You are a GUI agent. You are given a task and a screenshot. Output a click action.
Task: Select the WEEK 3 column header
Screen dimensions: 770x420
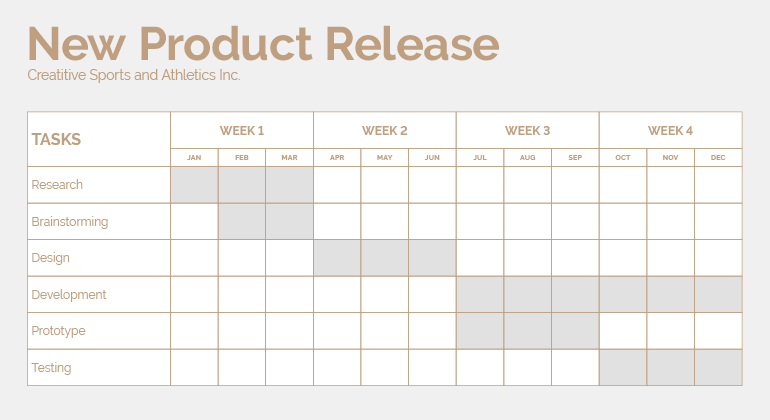tap(527, 131)
